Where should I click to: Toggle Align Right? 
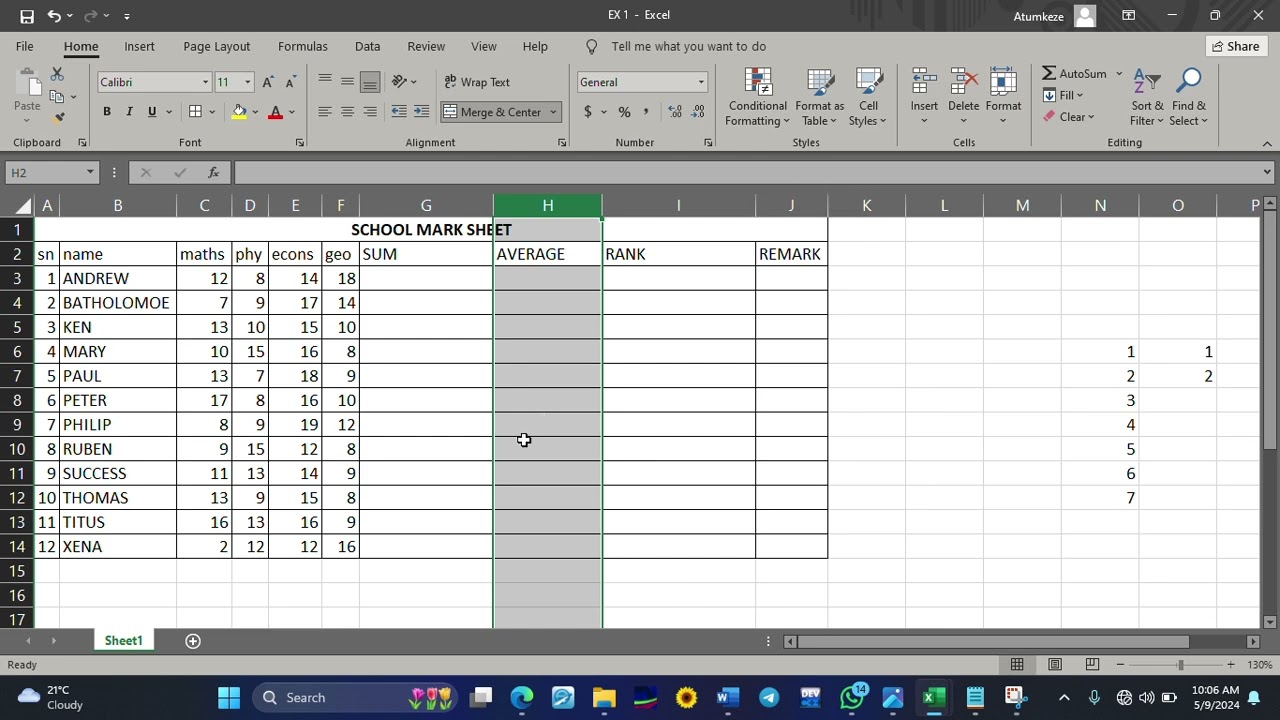point(370,112)
